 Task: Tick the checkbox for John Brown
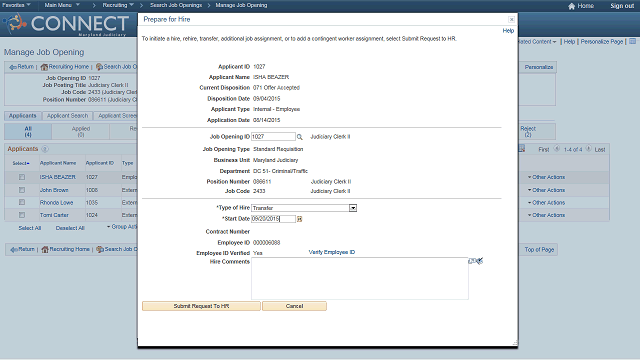click(x=22, y=190)
